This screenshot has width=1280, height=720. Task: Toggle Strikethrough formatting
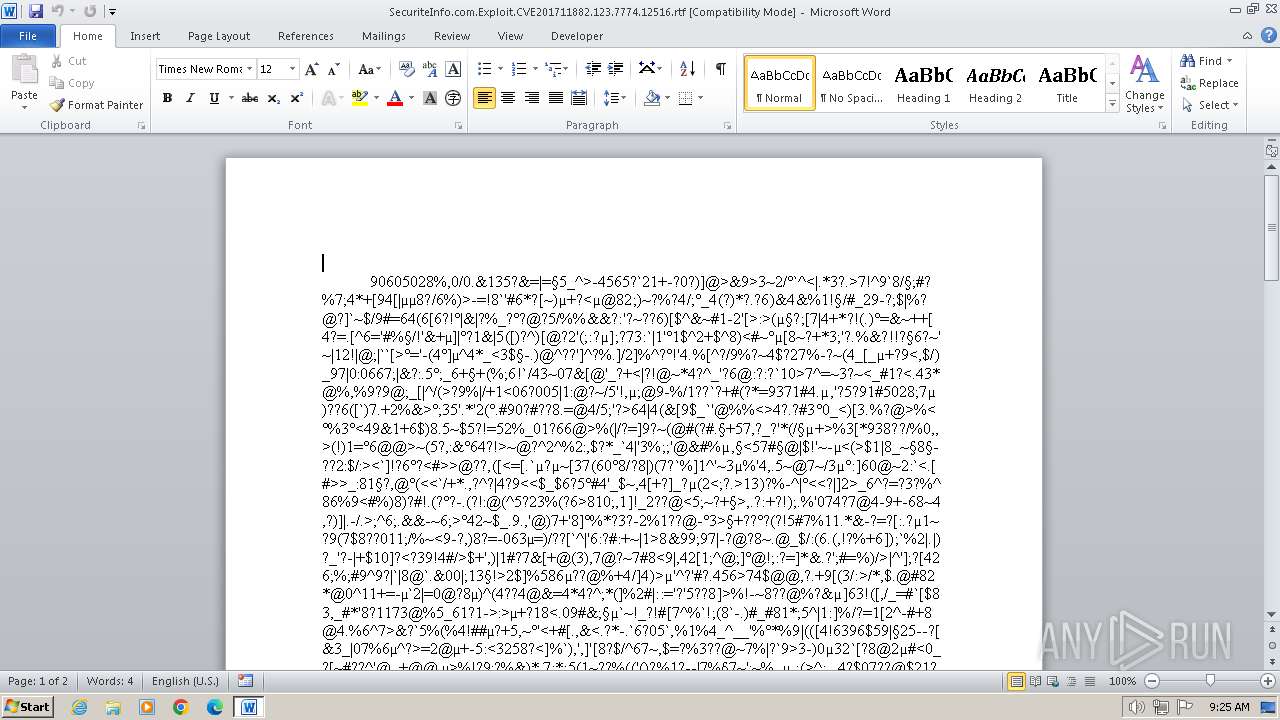(250, 98)
